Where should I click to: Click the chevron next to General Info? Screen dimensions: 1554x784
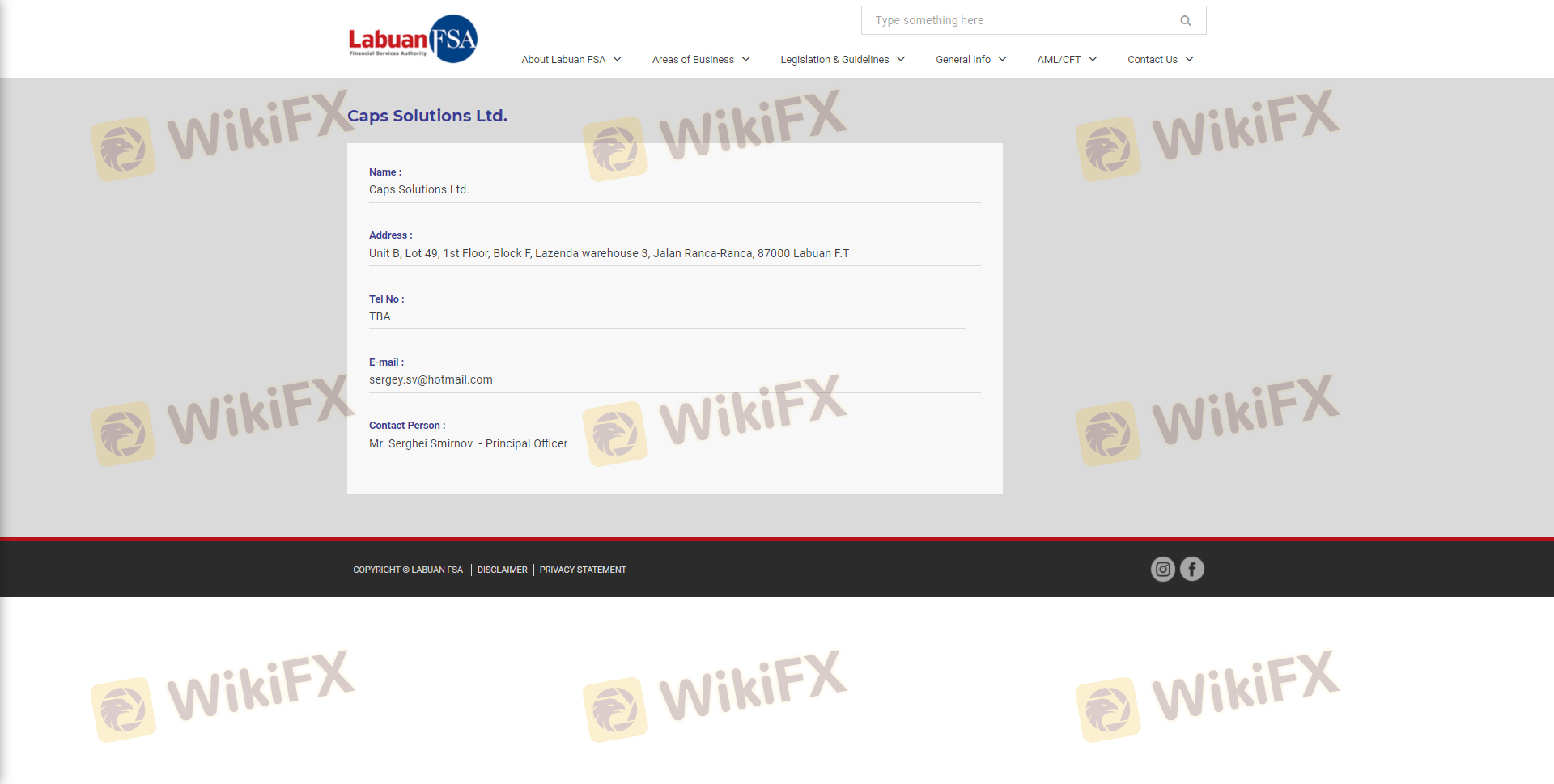pyautogui.click(x=1003, y=59)
